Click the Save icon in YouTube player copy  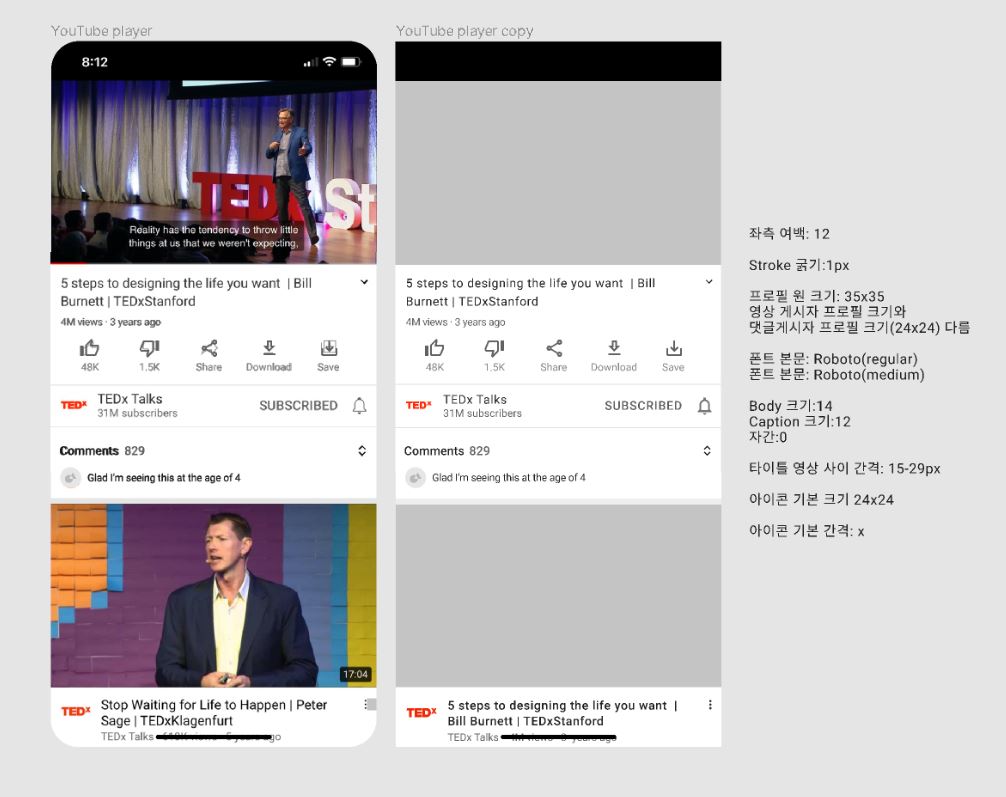tap(674, 348)
